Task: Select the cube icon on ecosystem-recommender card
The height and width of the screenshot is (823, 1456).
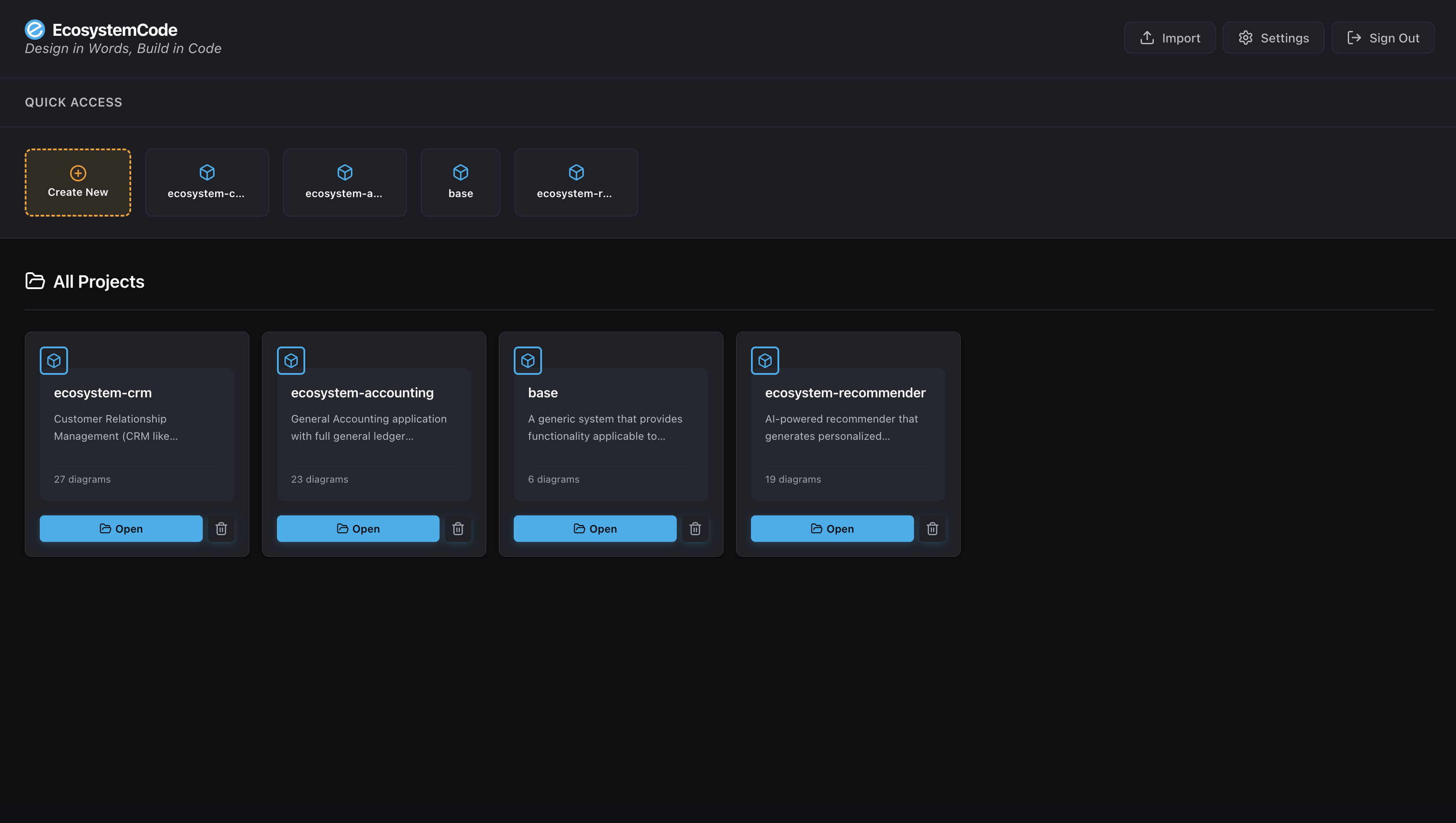Action: point(765,360)
